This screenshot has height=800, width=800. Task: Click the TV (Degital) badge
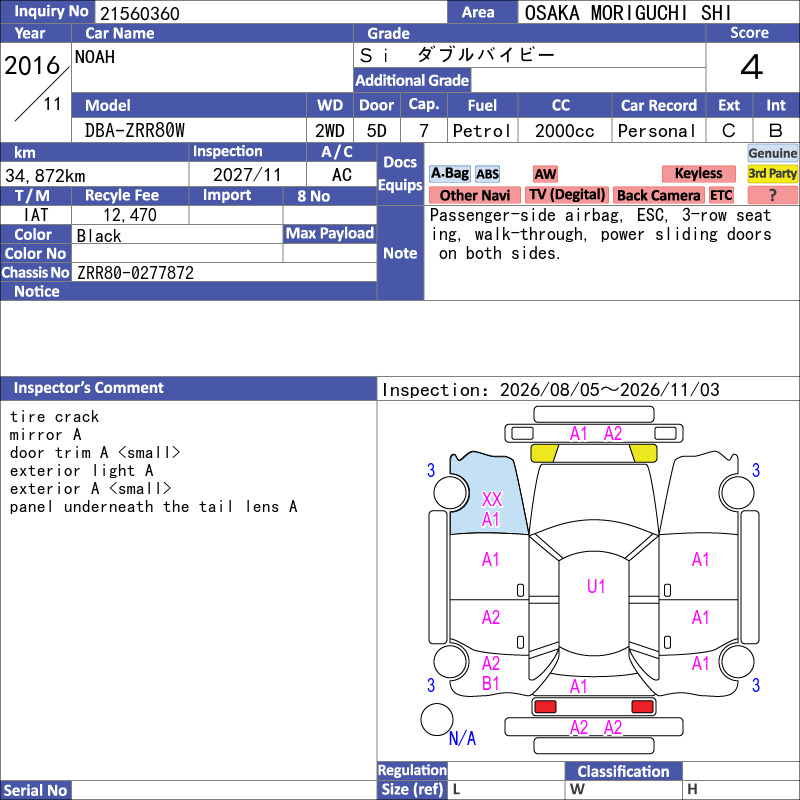pyautogui.click(x=567, y=195)
